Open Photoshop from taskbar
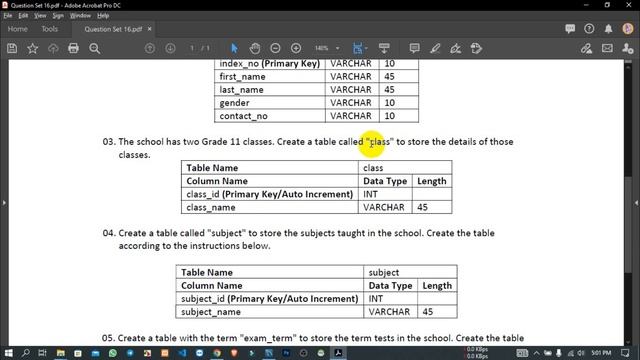Viewport: 640px width, 360px height. (287, 353)
